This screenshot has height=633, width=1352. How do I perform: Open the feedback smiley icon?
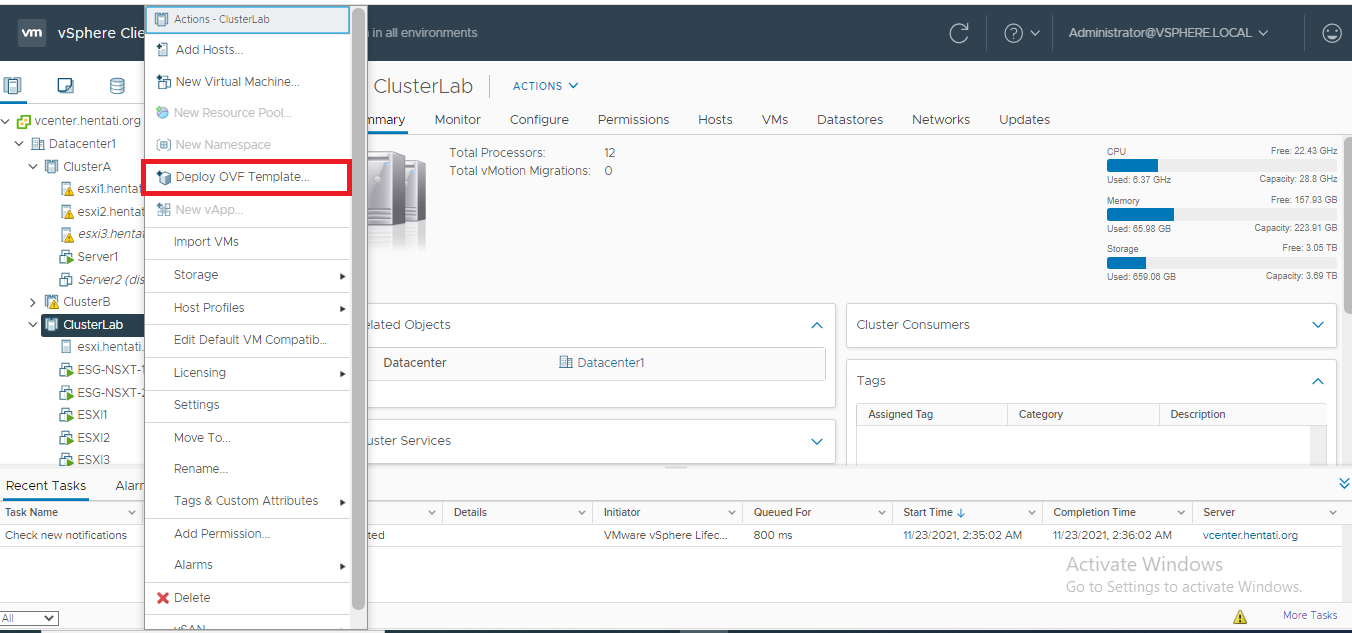[1331, 33]
